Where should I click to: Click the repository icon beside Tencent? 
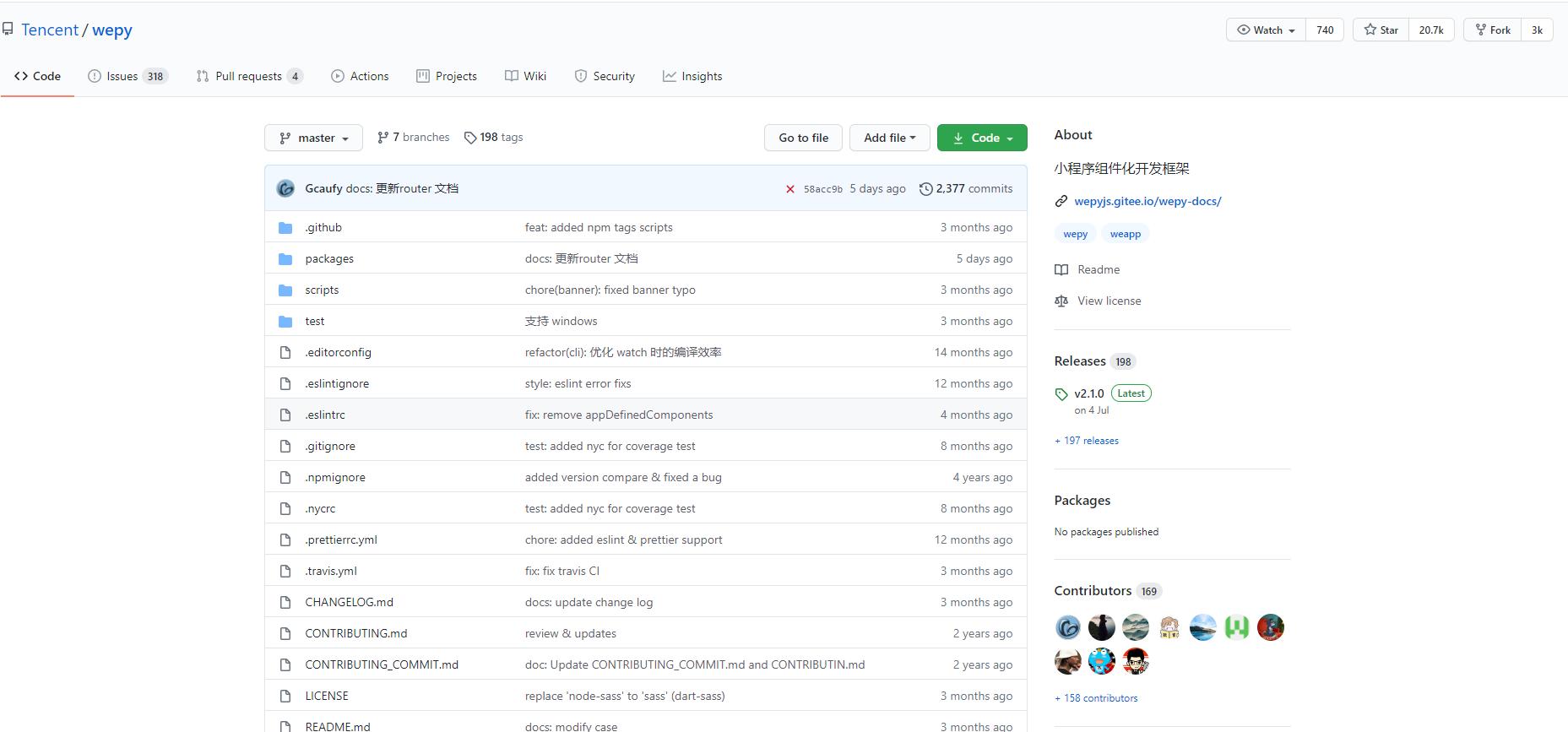click(8, 30)
